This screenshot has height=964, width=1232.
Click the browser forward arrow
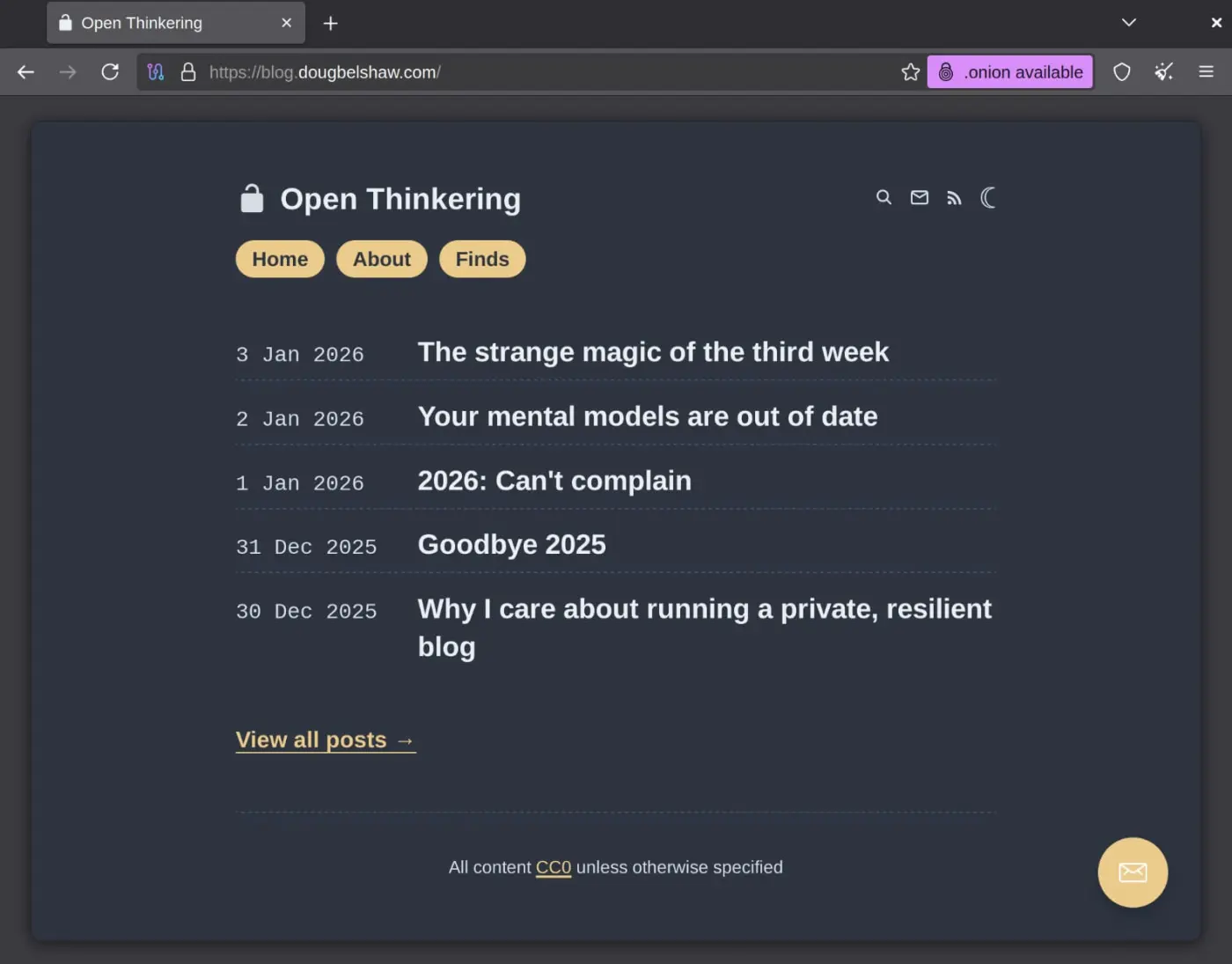(68, 72)
